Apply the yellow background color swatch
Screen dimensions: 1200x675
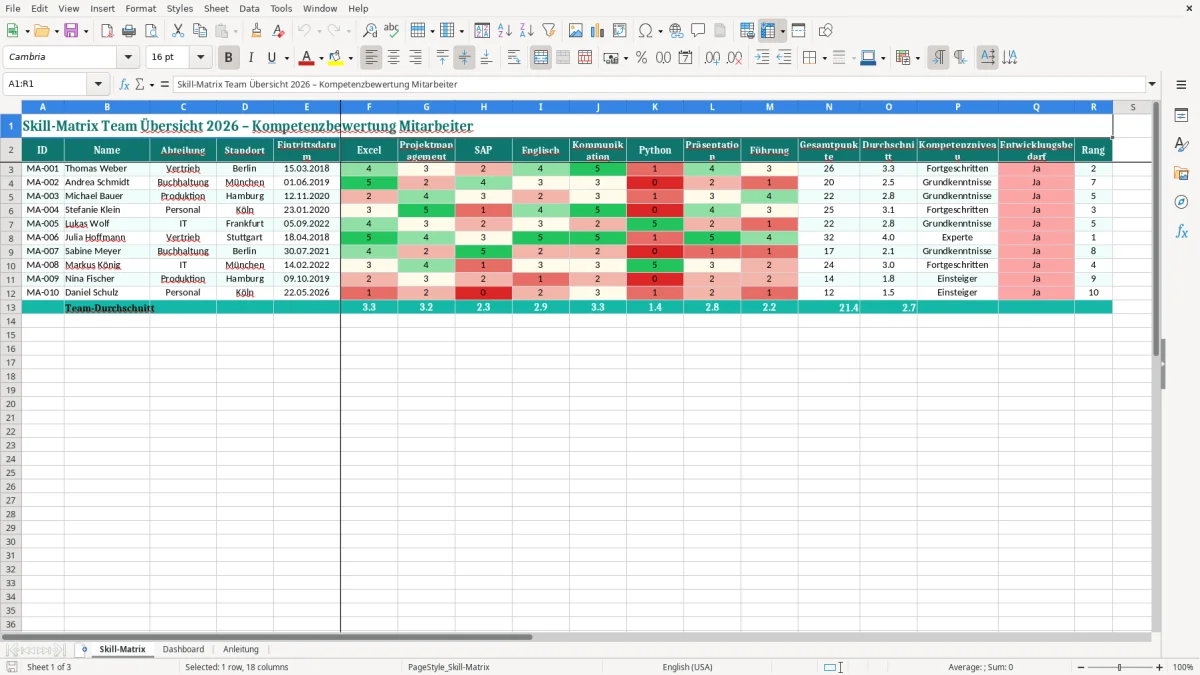click(336, 58)
